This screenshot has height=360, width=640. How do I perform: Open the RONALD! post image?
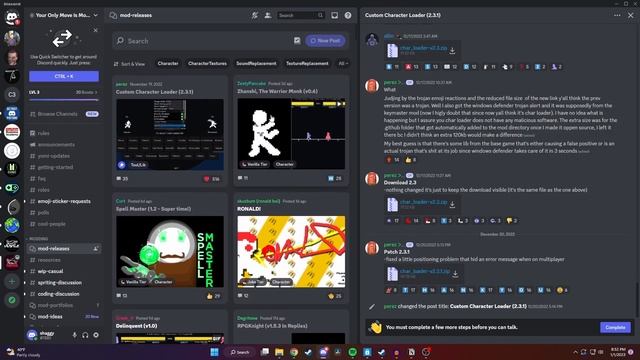click(291, 252)
